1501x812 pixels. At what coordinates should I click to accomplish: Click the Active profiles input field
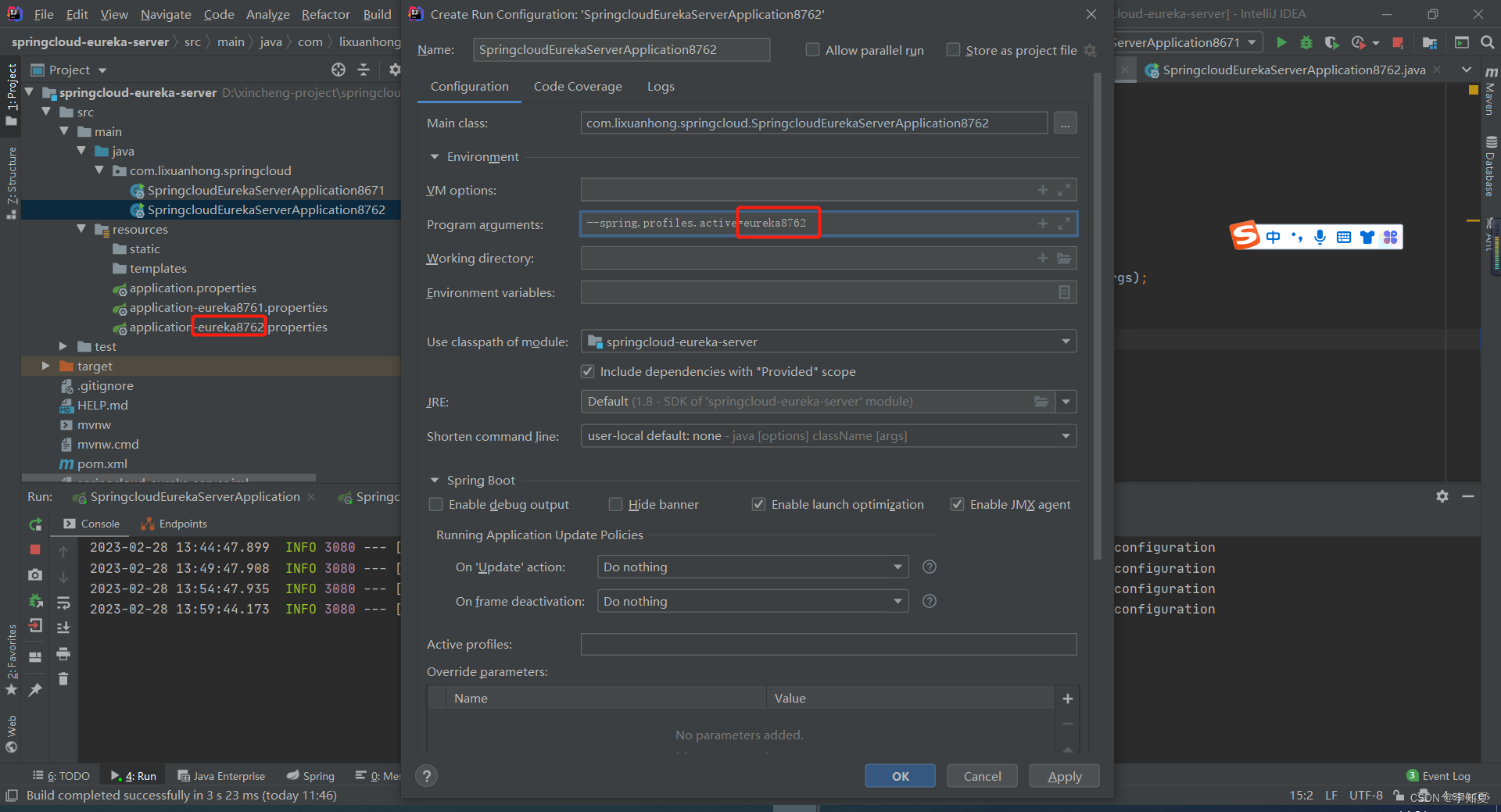828,645
